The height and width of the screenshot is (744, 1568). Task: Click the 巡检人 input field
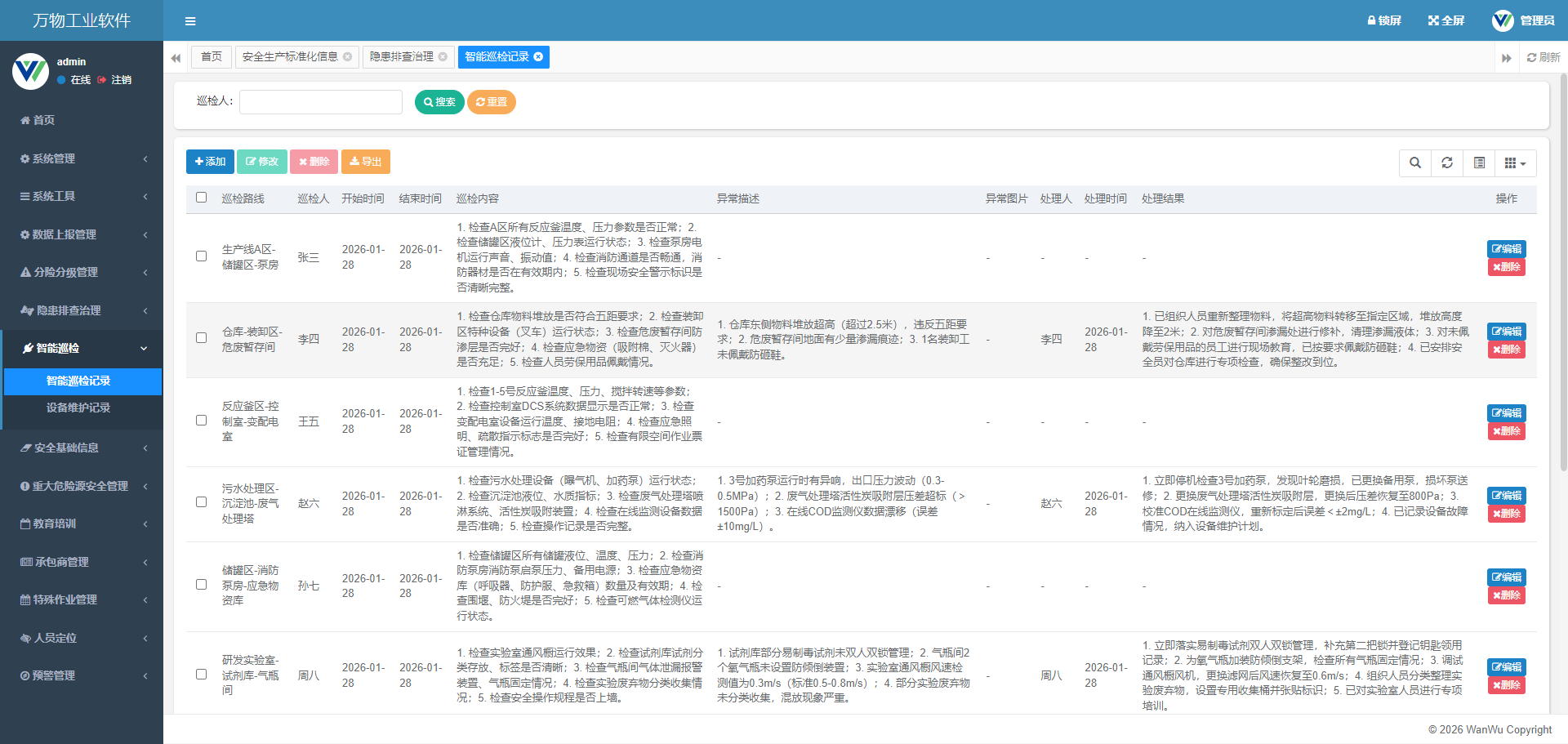coord(320,102)
